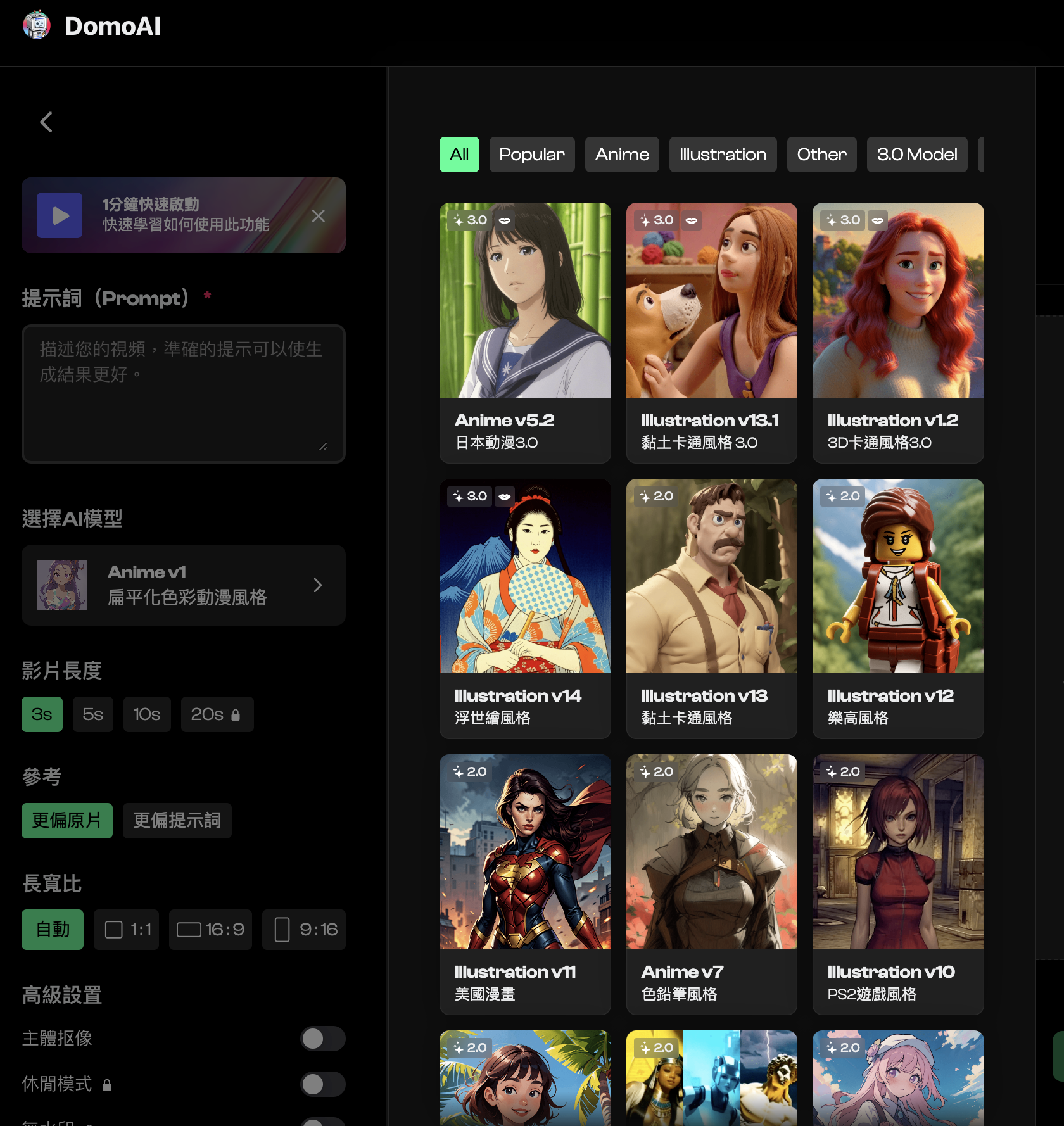
Task: Open the Anime v1 model selector arrow
Action: (318, 585)
